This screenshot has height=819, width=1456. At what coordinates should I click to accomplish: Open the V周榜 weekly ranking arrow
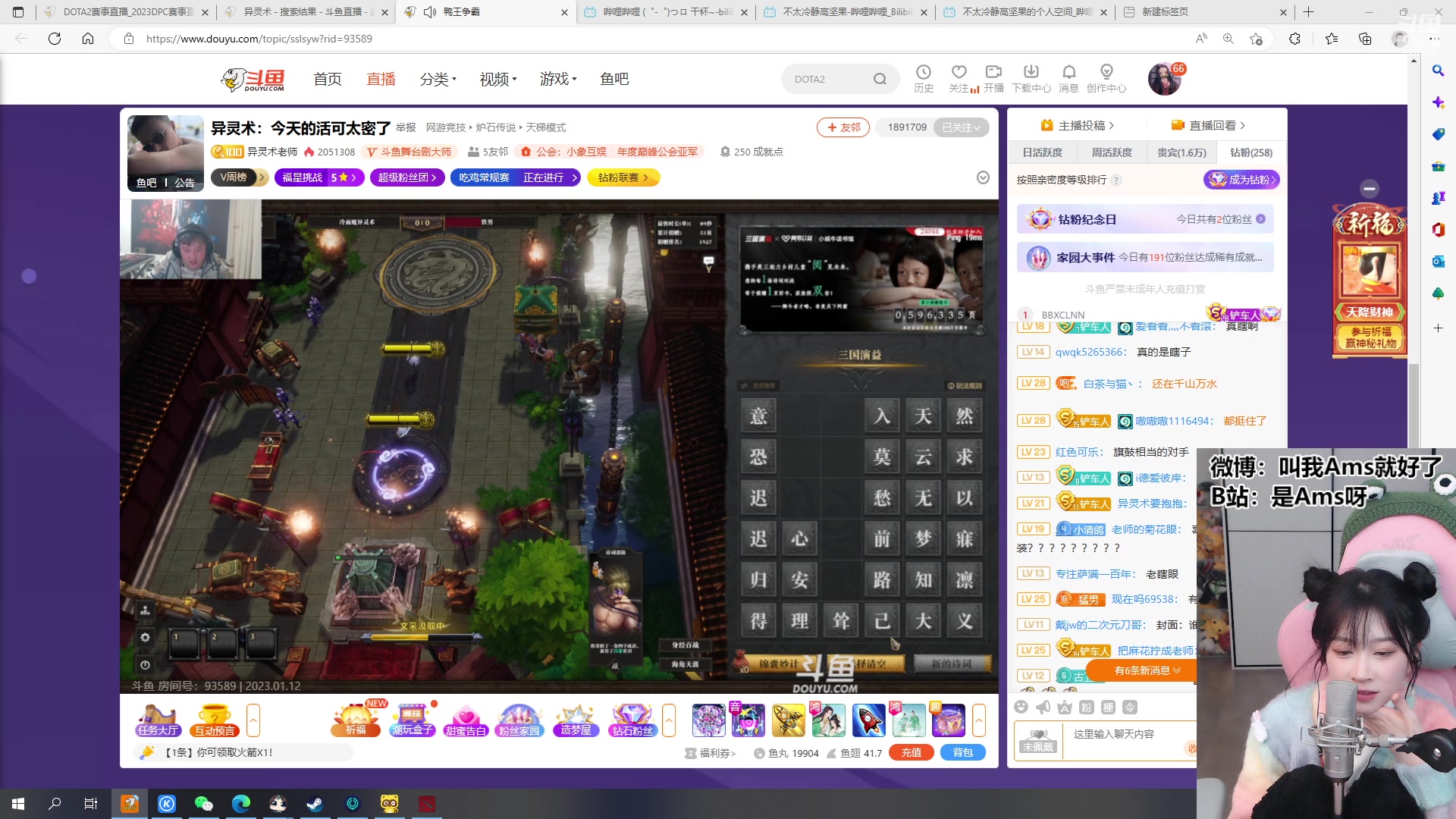[262, 177]
